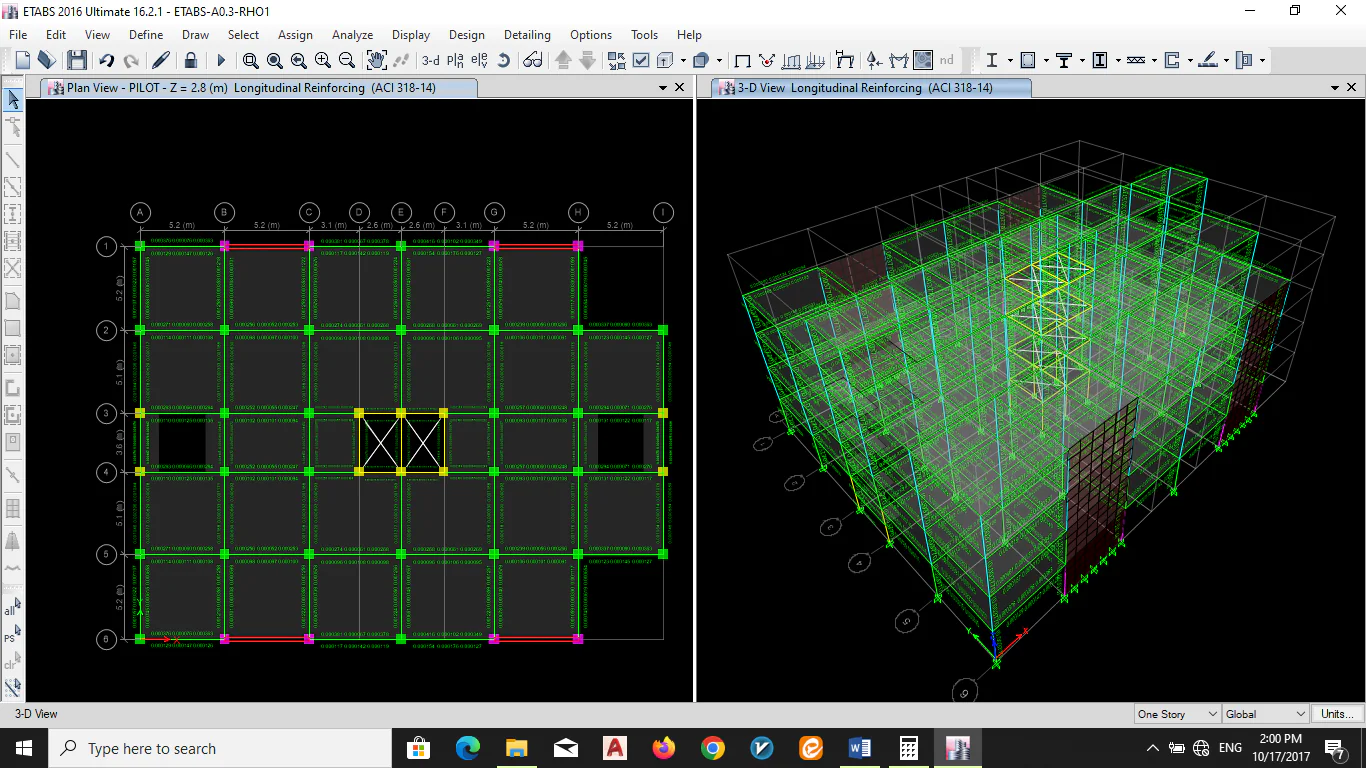Click the Lock/Unlock model padlock icon

pyautogui.click(x=190, y=60)
